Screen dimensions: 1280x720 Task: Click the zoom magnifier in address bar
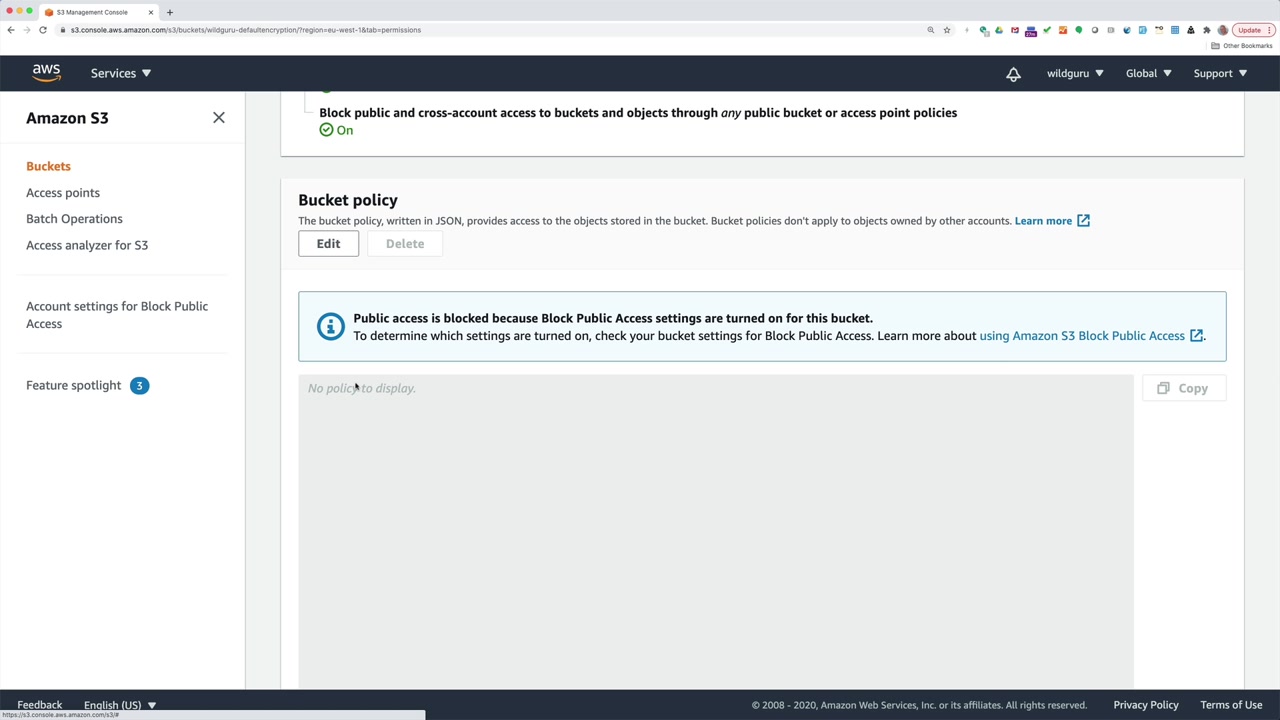(x=931, y=30)
